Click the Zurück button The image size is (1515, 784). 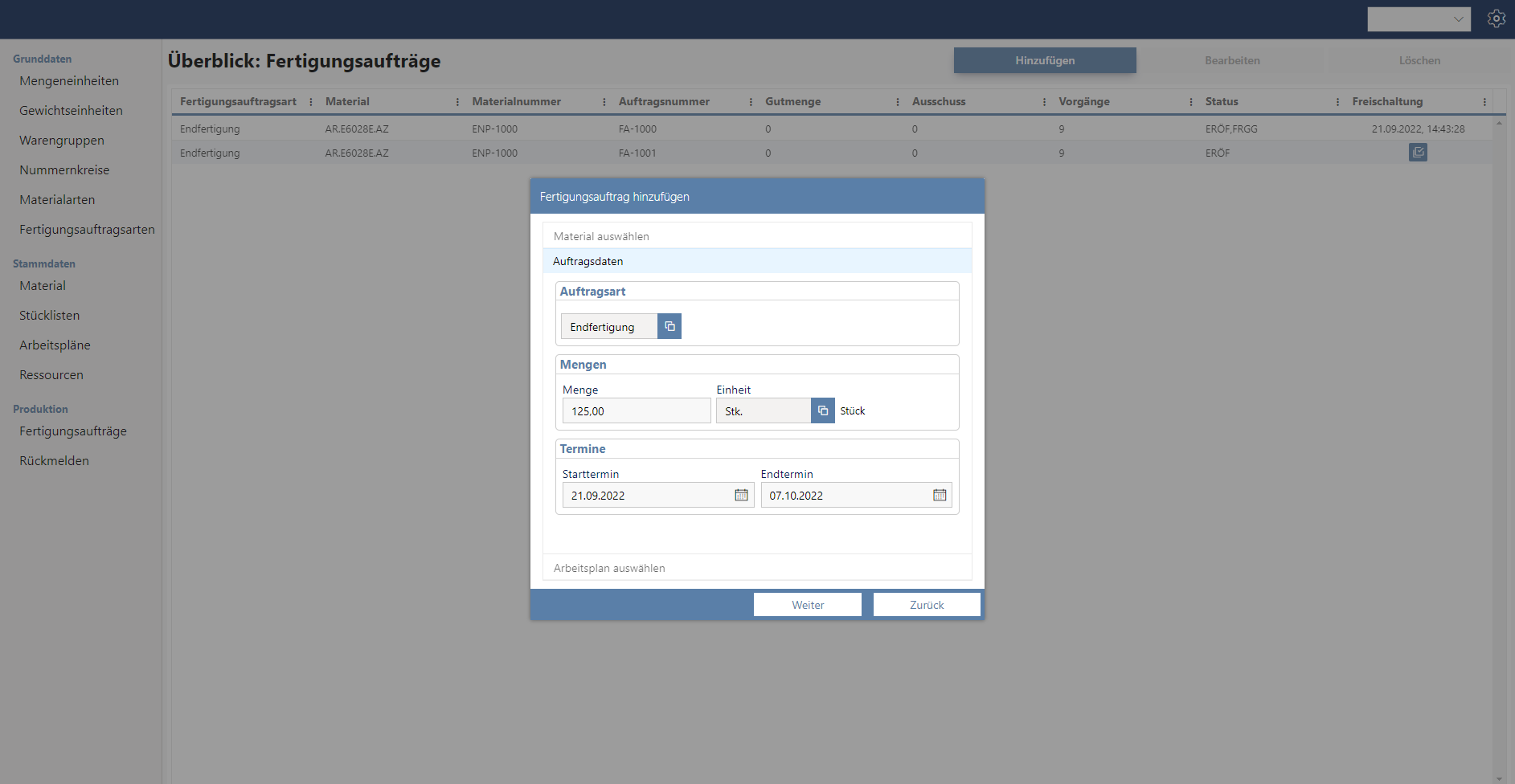coord(926,605)
